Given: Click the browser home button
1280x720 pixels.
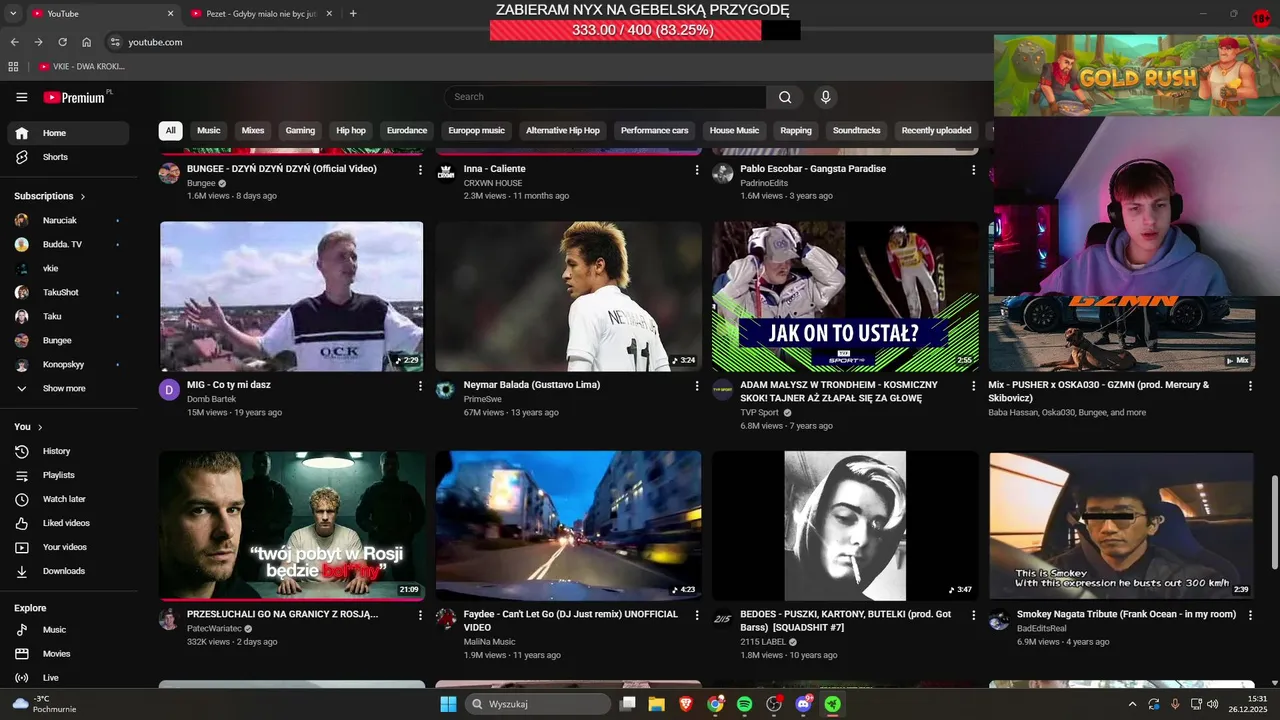Looking at the screenshot, I should pos(87,42).
